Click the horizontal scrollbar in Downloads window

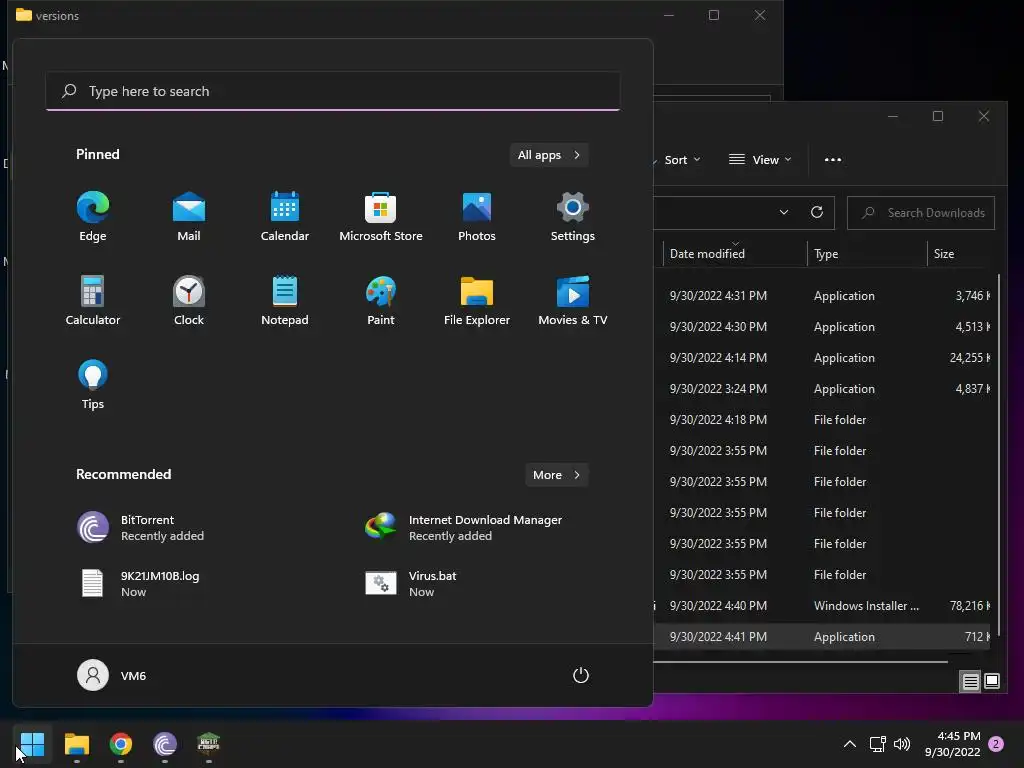tap(801, 662)
